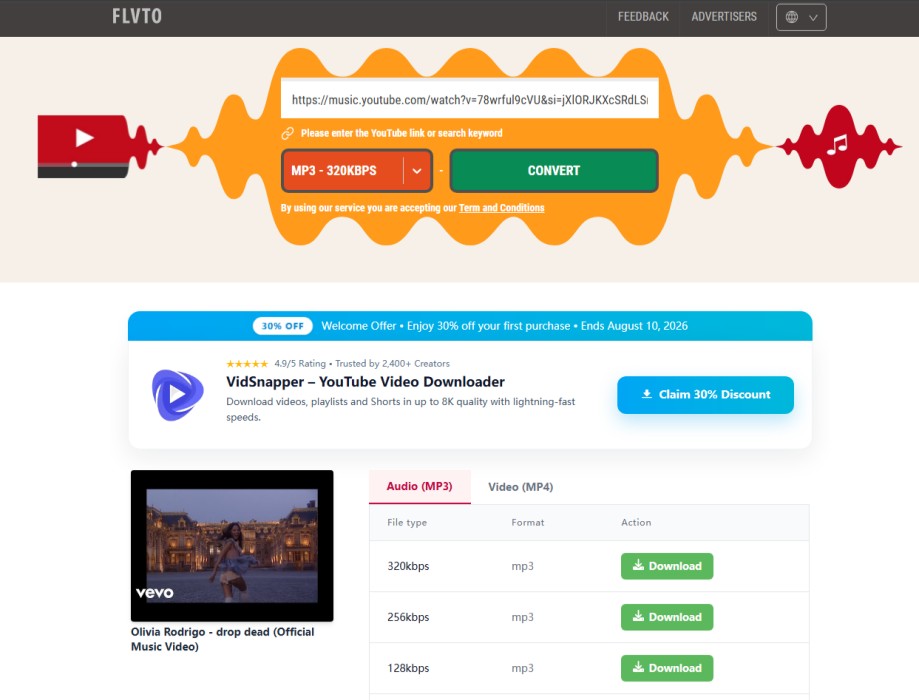
Task: Download the 256kbps mp3 file
Action: coord(667,617)
